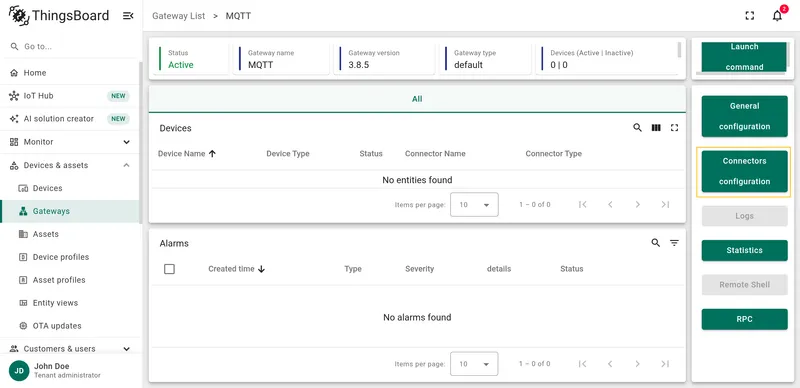
Task: Click the RPC button
Action: coord(744,320)
